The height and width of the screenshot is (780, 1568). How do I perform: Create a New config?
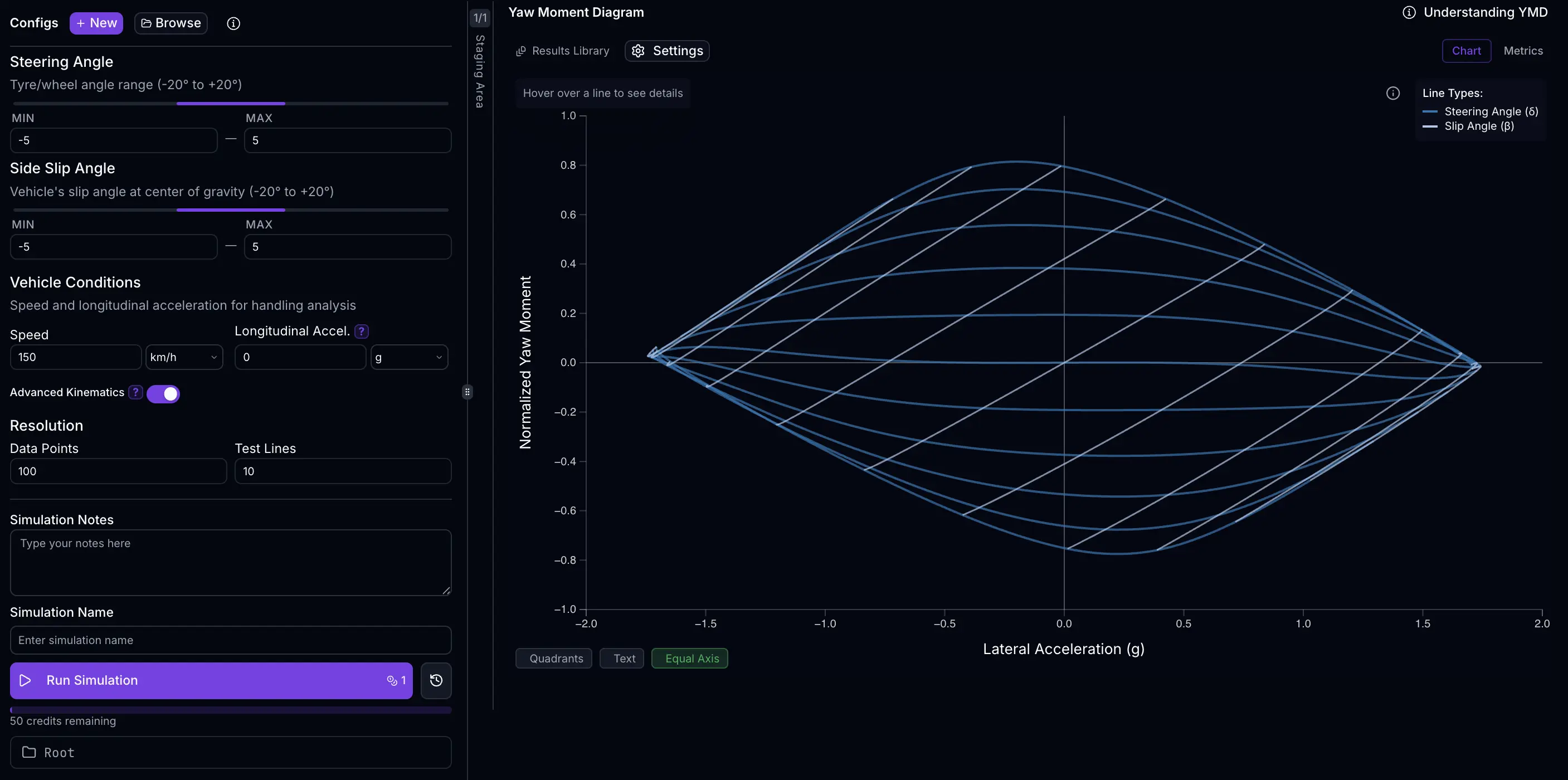click(96, 23)
